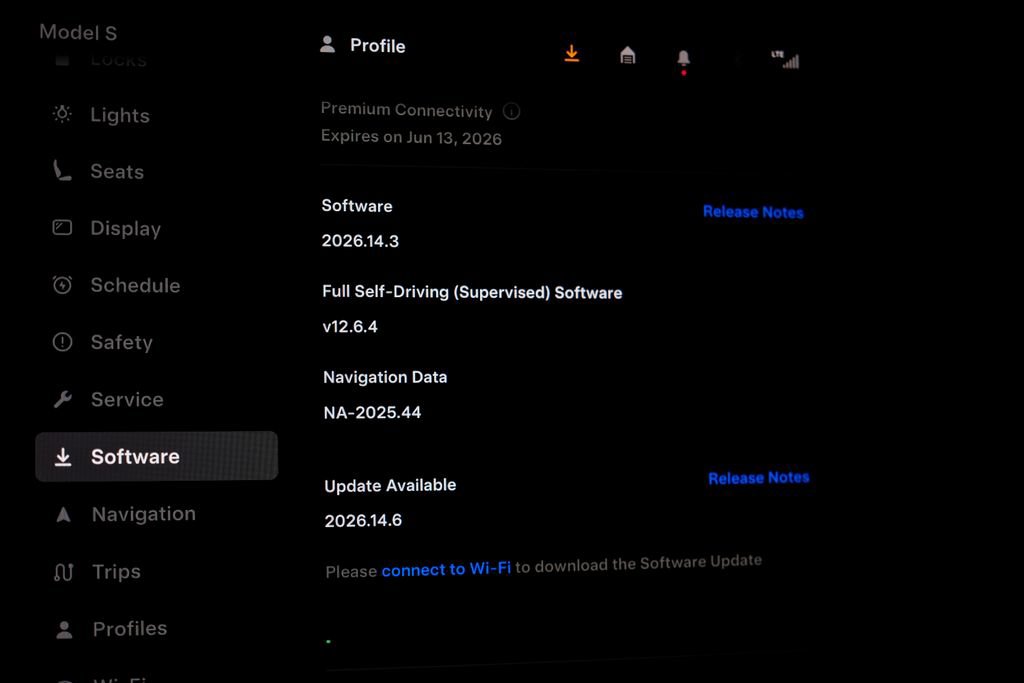Open Release Notes for version 2026.14.3
This screenshot has height=683, width=1024.
[x=753, y=212]
